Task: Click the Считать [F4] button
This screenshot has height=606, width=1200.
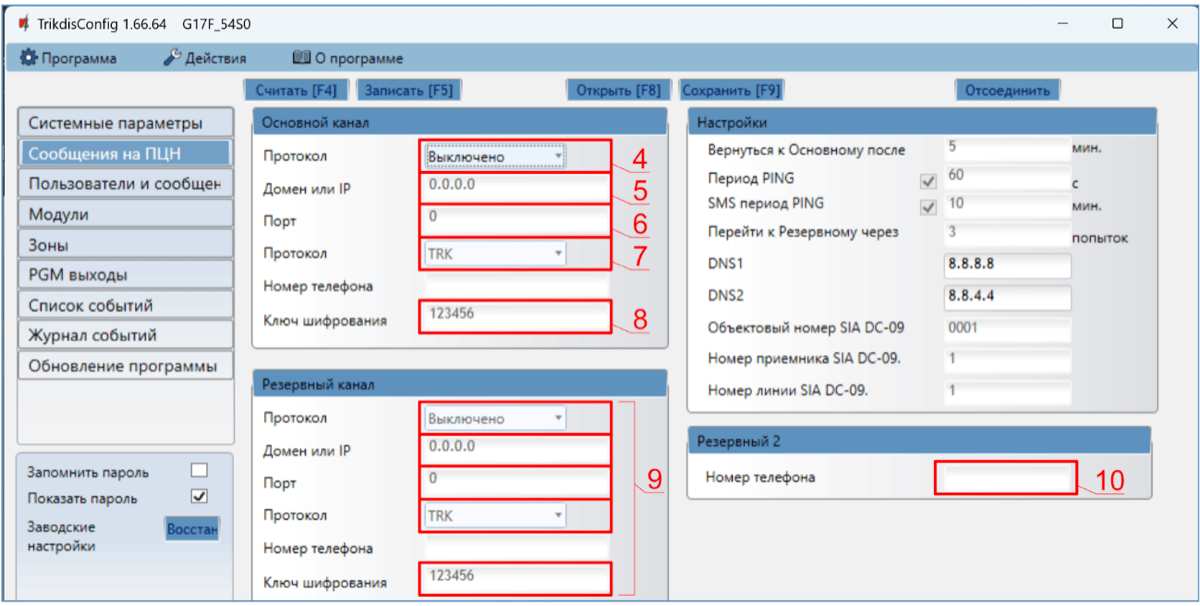Action: (x=295, y=90)
